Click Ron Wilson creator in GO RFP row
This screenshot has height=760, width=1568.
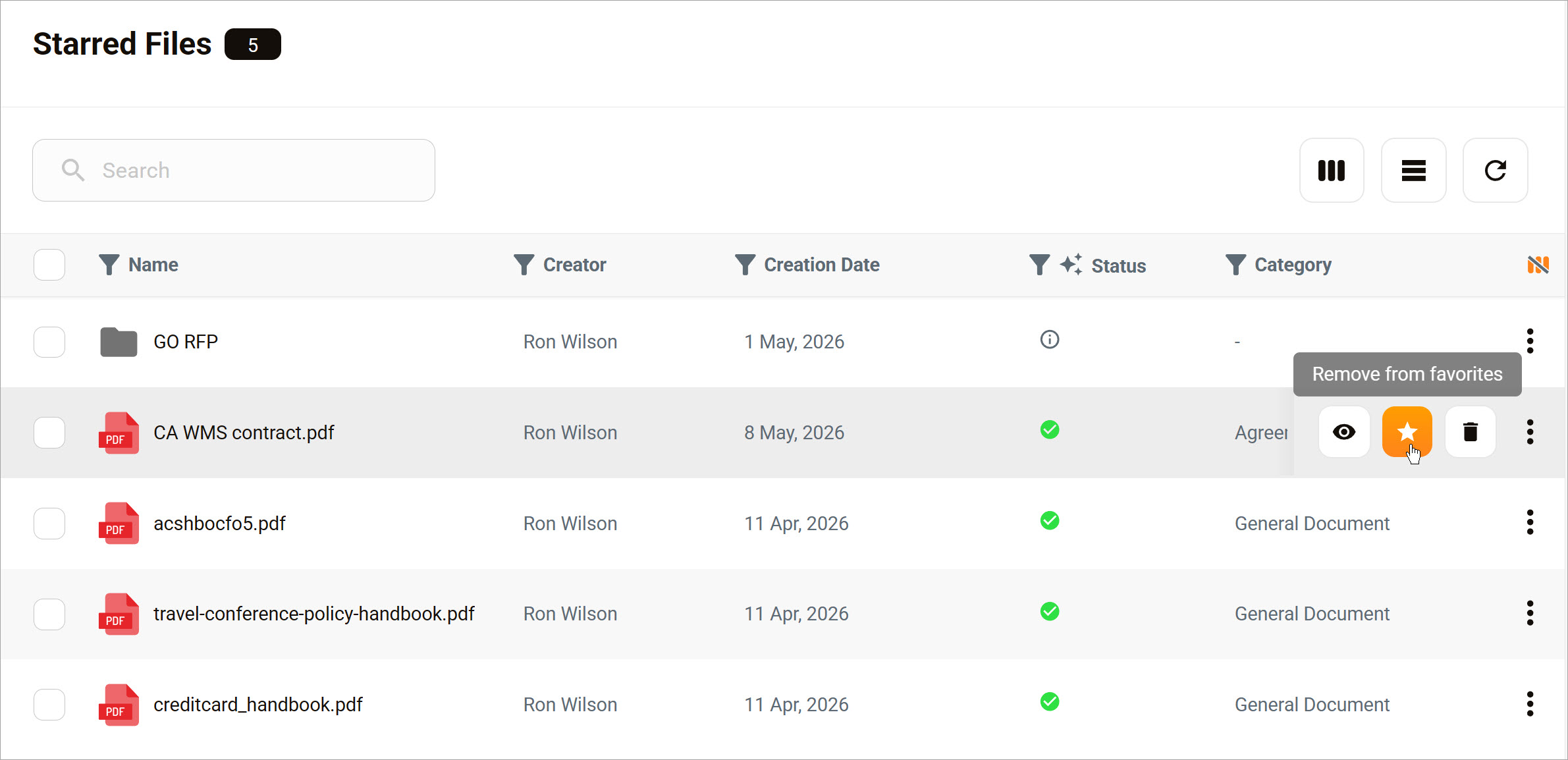pos(570,342)
